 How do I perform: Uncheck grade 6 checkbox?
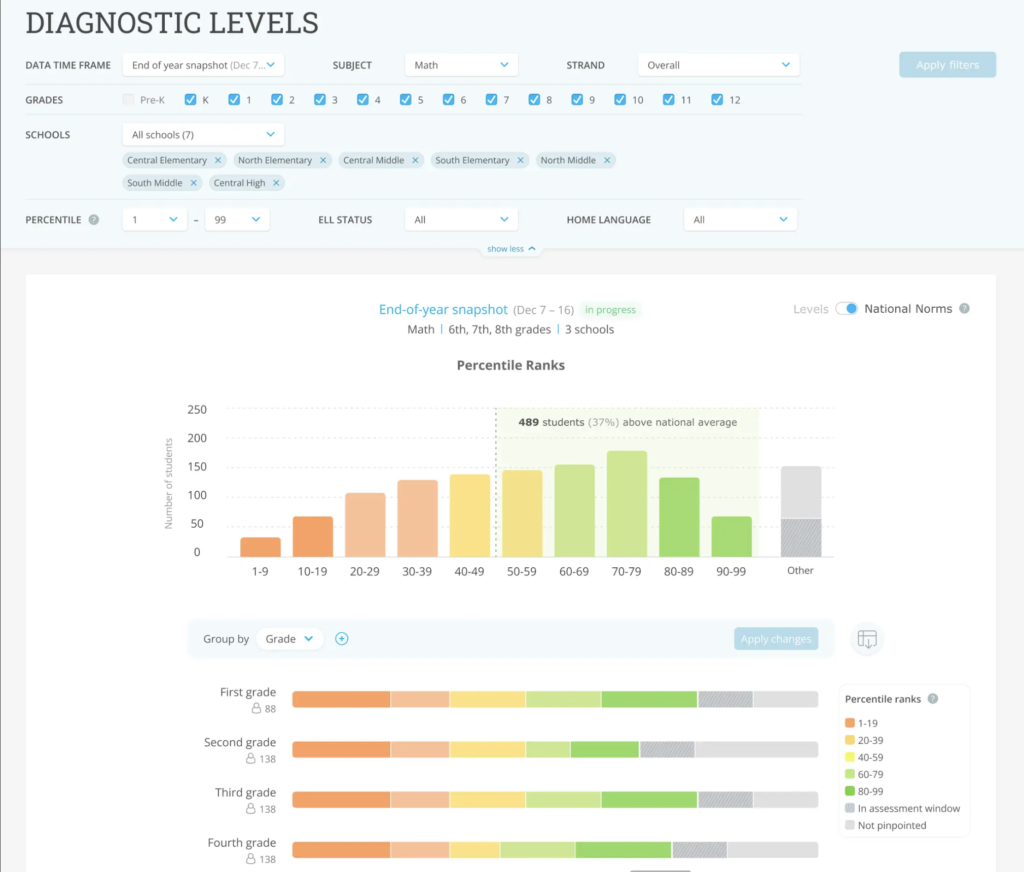click(448, 99)
